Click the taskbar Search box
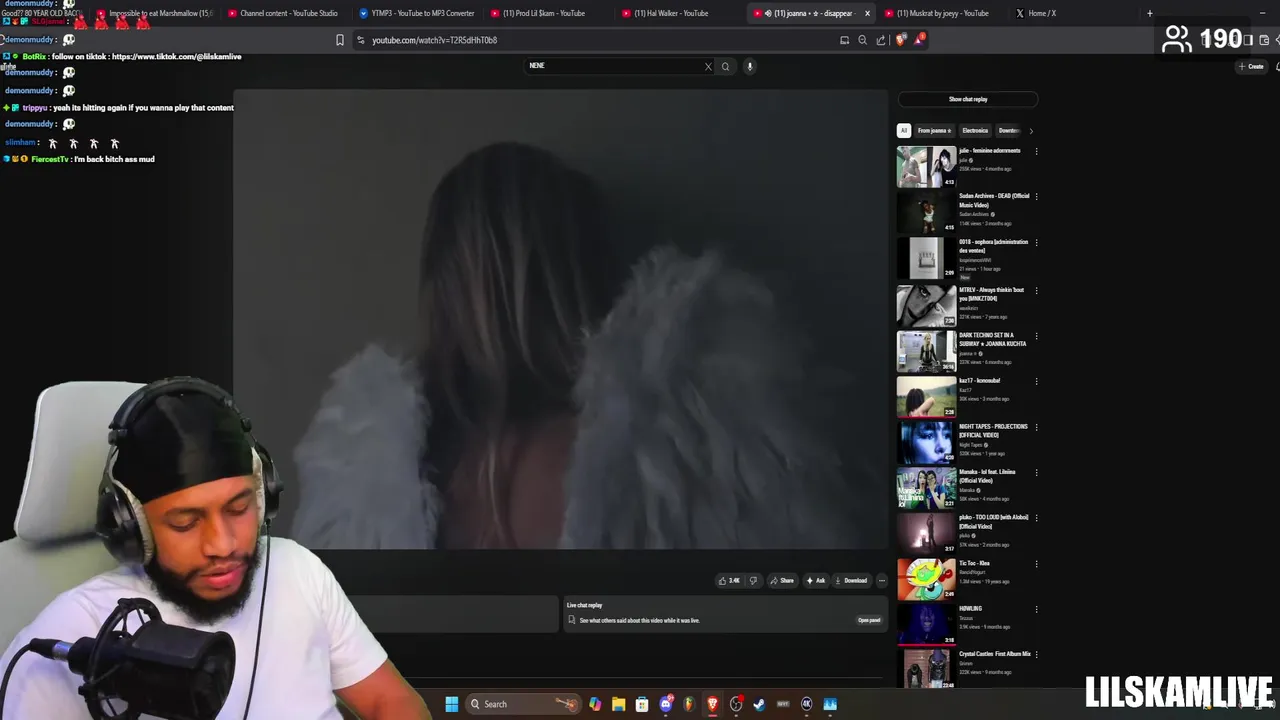The height and width of the screenshot is (720, 1280). tap(523, 704)
